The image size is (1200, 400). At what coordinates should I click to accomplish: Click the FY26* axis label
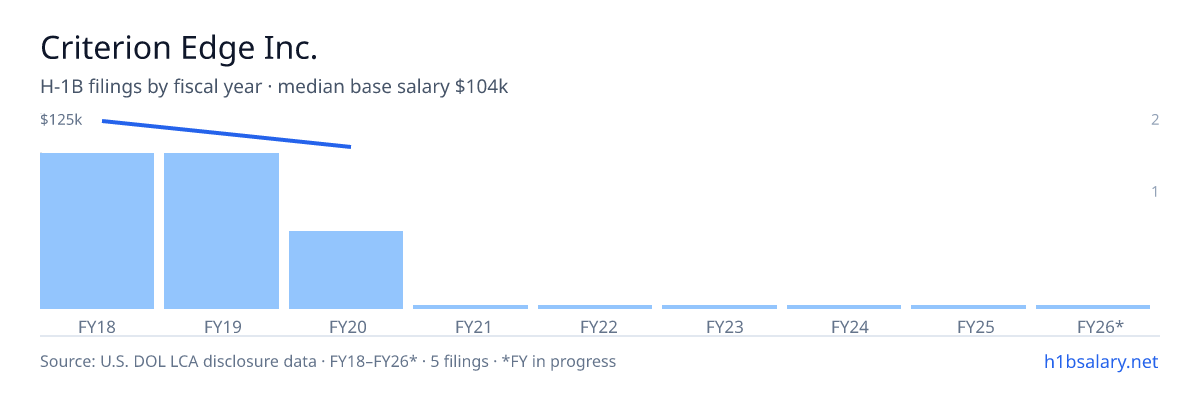1100,326
